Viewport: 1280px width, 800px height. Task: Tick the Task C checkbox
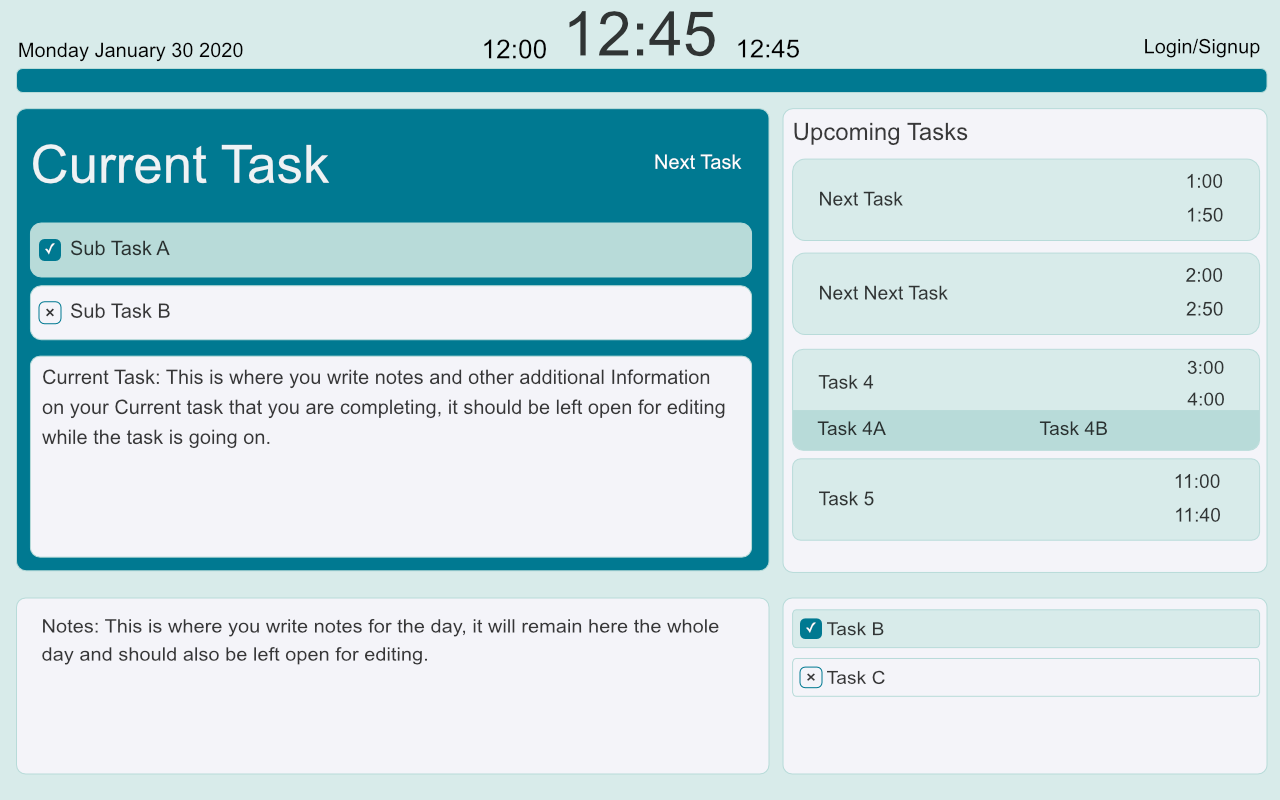[x=811, y=678]
